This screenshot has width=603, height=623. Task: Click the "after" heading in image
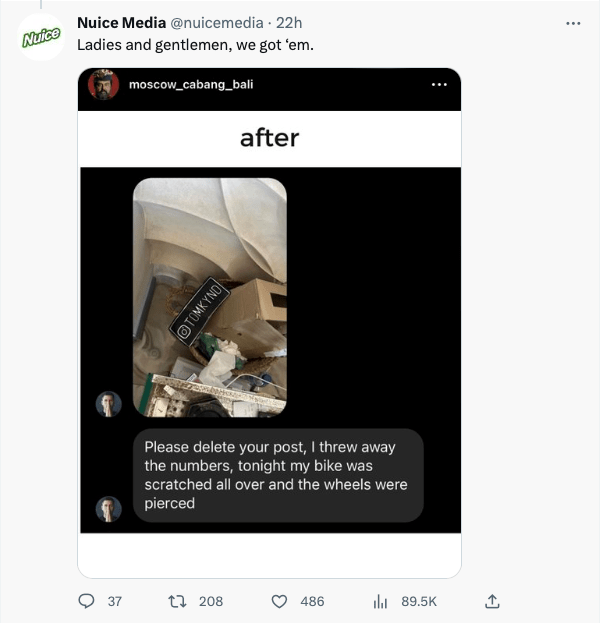click(x=269, y=138)
